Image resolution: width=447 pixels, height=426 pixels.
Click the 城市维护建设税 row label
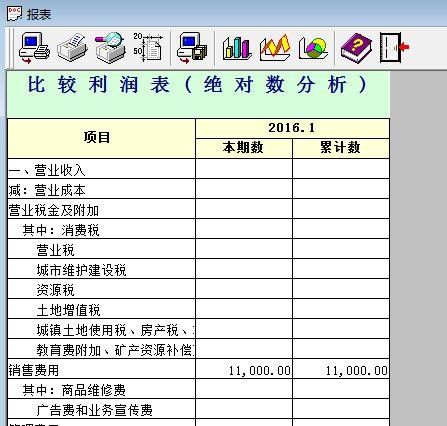coord(81,270)
